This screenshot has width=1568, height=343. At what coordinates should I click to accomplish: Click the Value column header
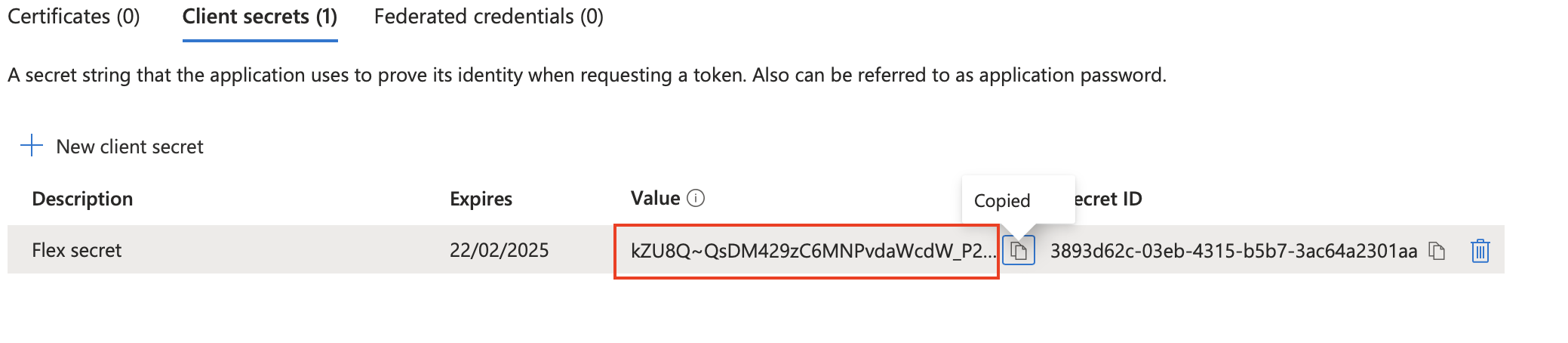tap(655, 198)
